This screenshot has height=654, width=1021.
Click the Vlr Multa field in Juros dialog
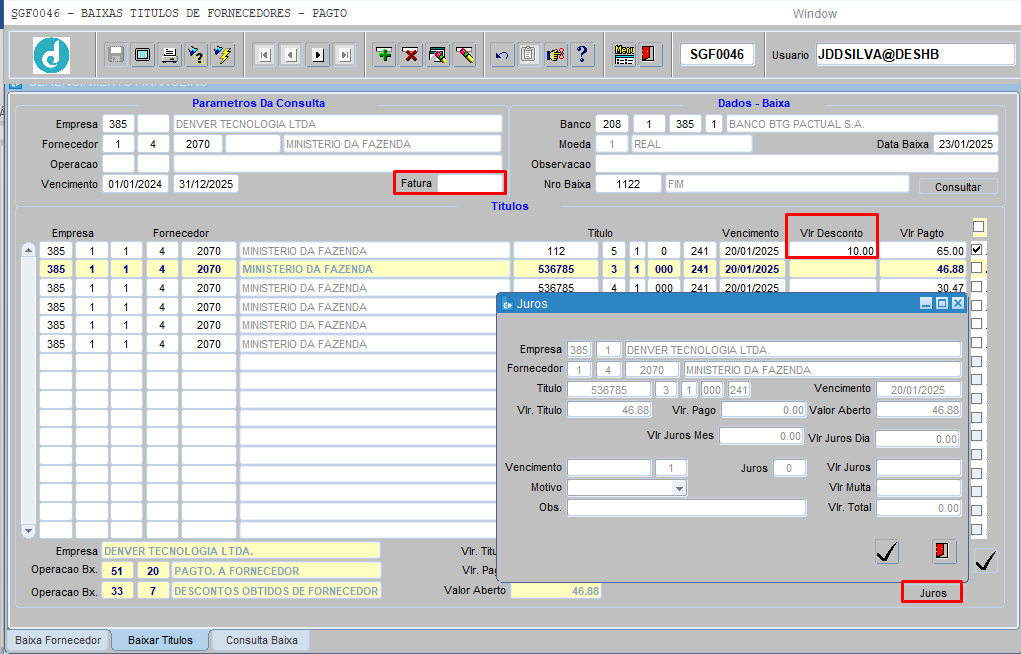[x=918, y=488]
